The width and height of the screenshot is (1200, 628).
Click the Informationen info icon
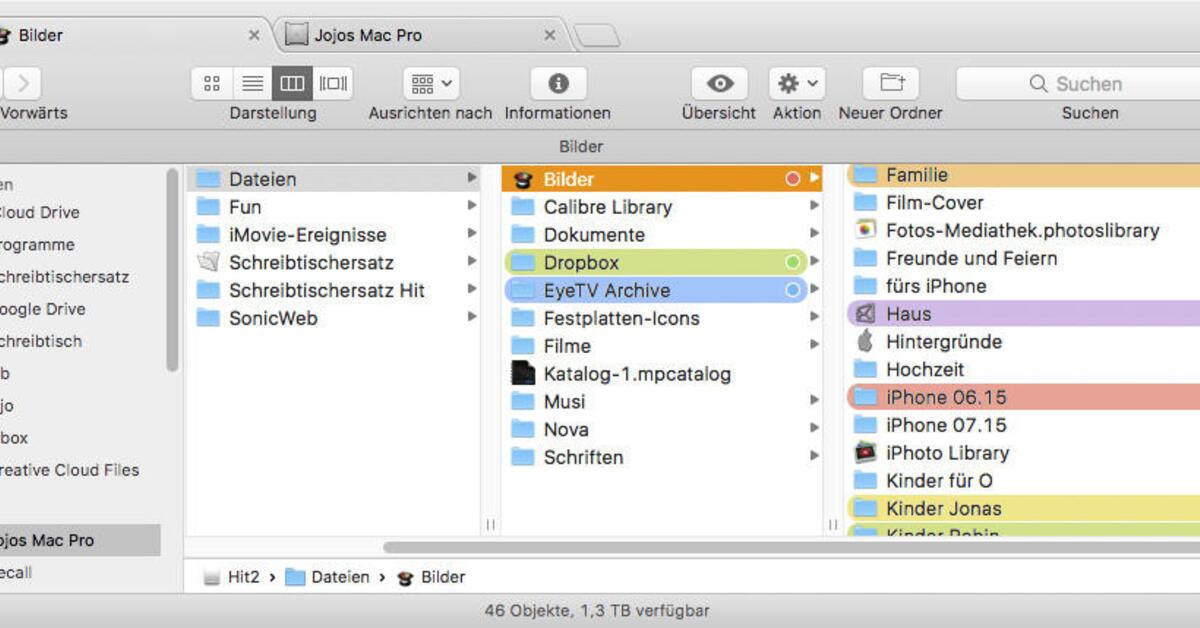pos(558,84)
